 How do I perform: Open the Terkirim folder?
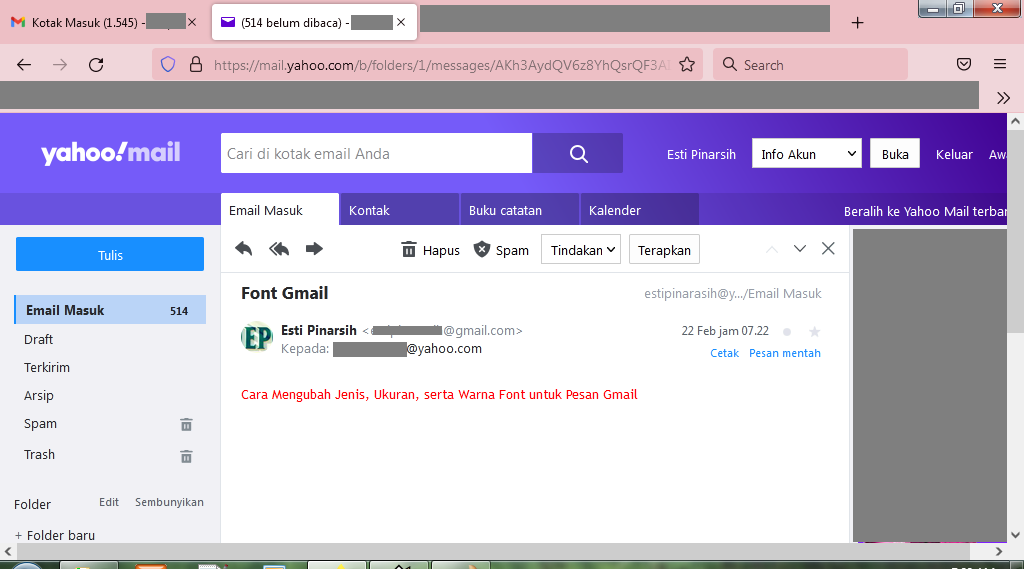[47, 367]
